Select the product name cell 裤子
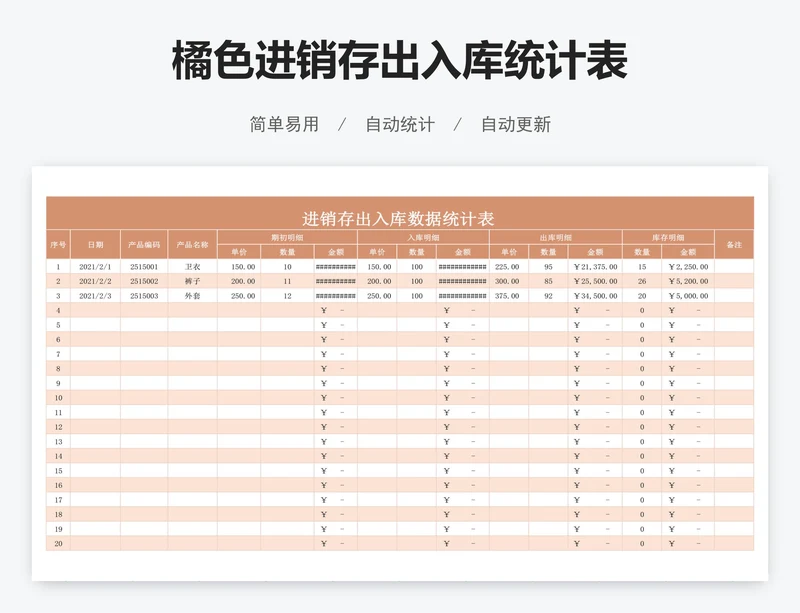This screenshot has width=800, height=613. click(x=192, y=281)
